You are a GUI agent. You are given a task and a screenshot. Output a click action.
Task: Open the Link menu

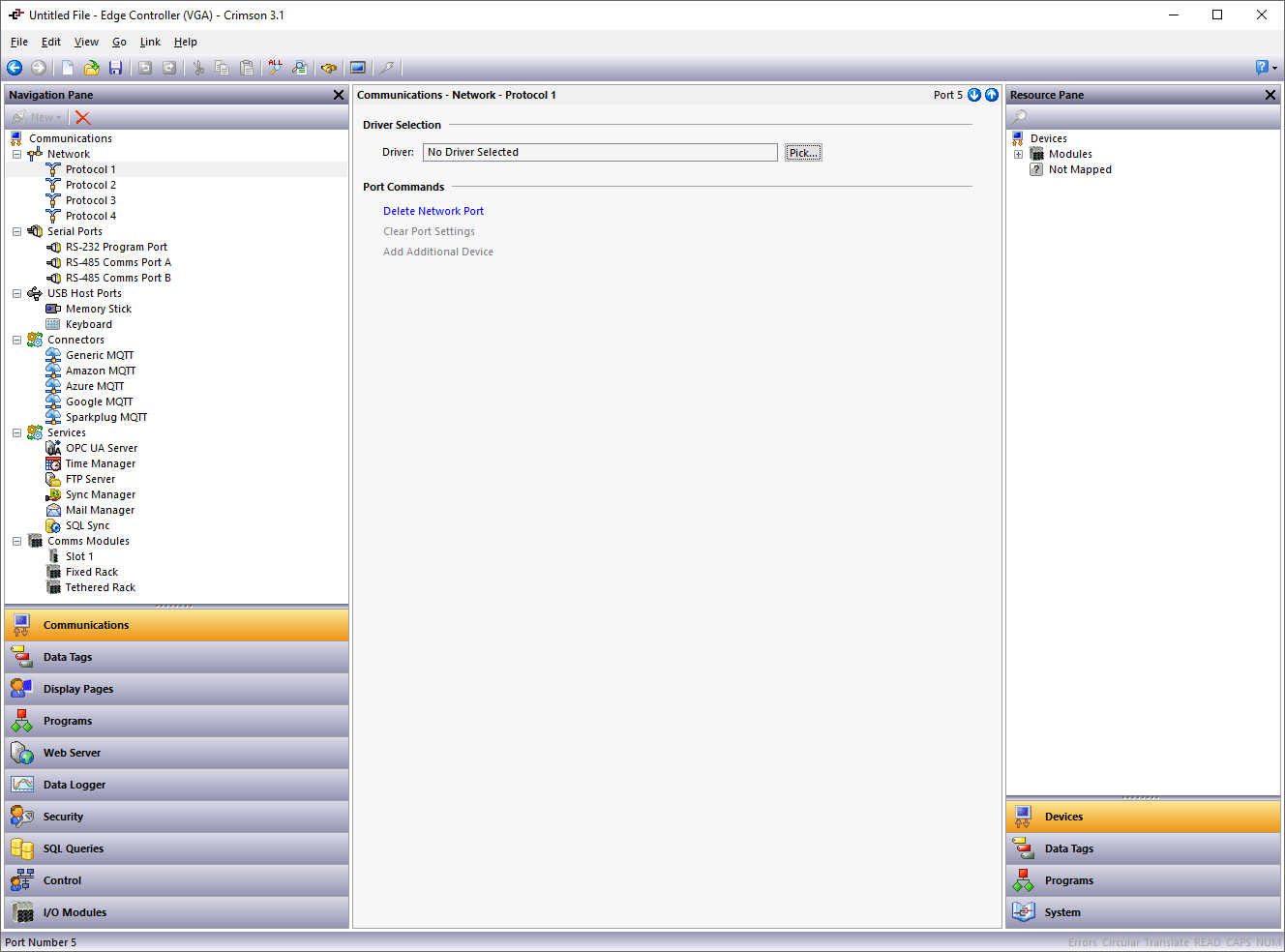coord(150,42)
